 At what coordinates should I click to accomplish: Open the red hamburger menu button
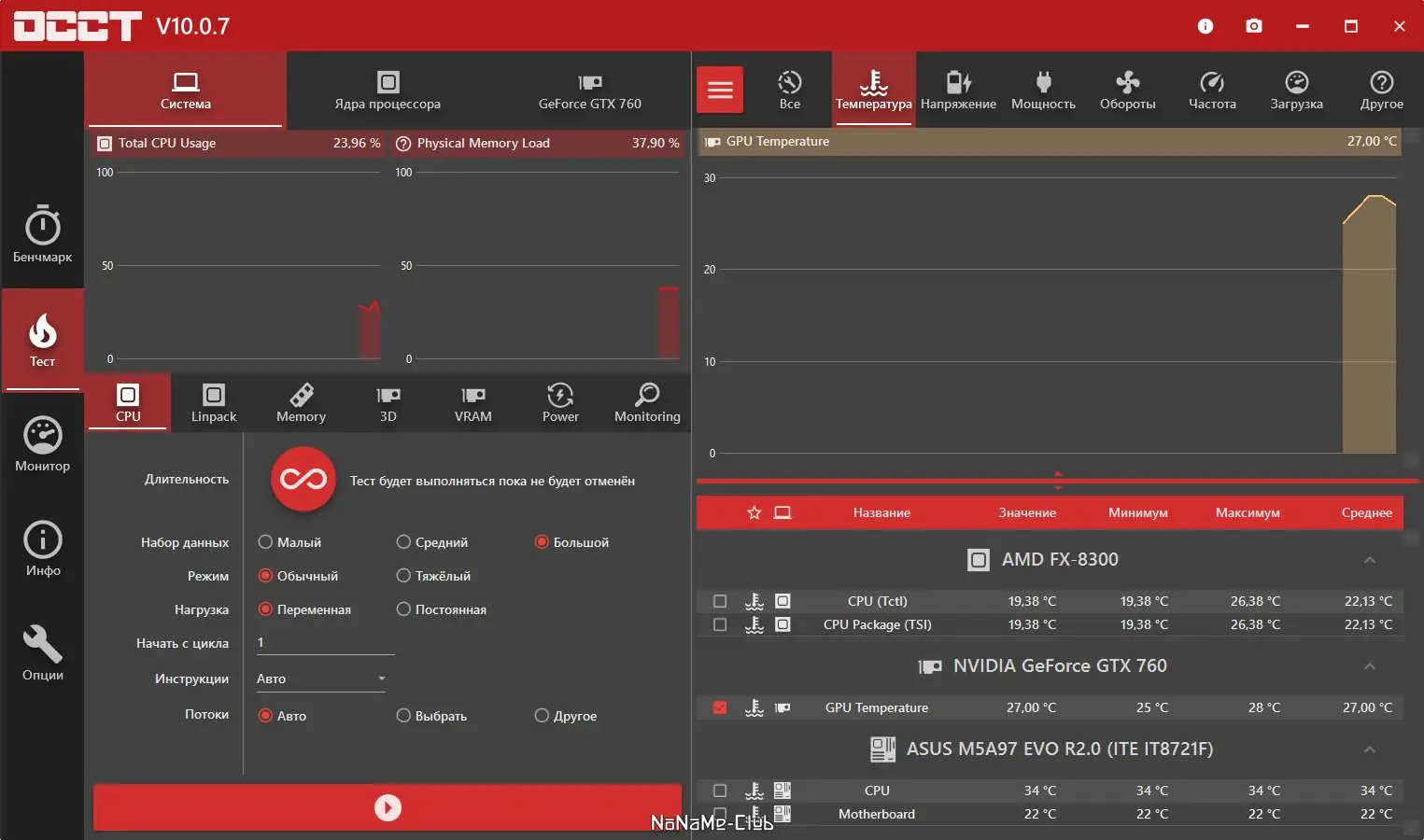point(720,90)
